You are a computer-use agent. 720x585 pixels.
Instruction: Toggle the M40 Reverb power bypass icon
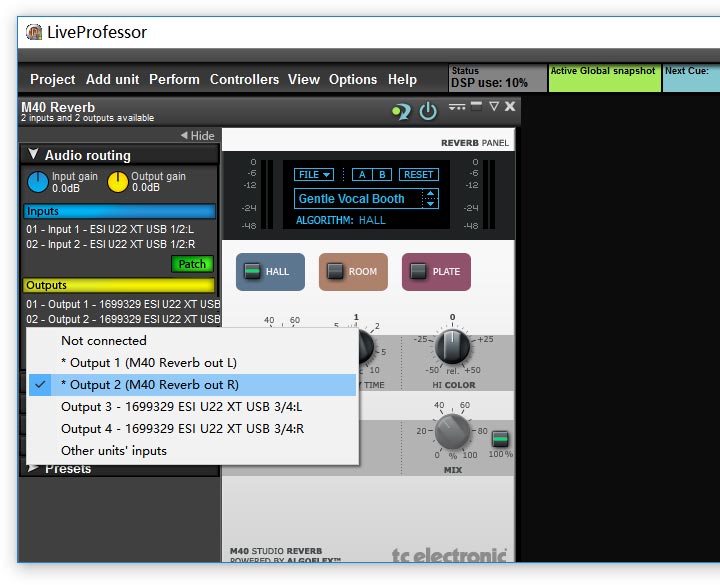(428, 111)
